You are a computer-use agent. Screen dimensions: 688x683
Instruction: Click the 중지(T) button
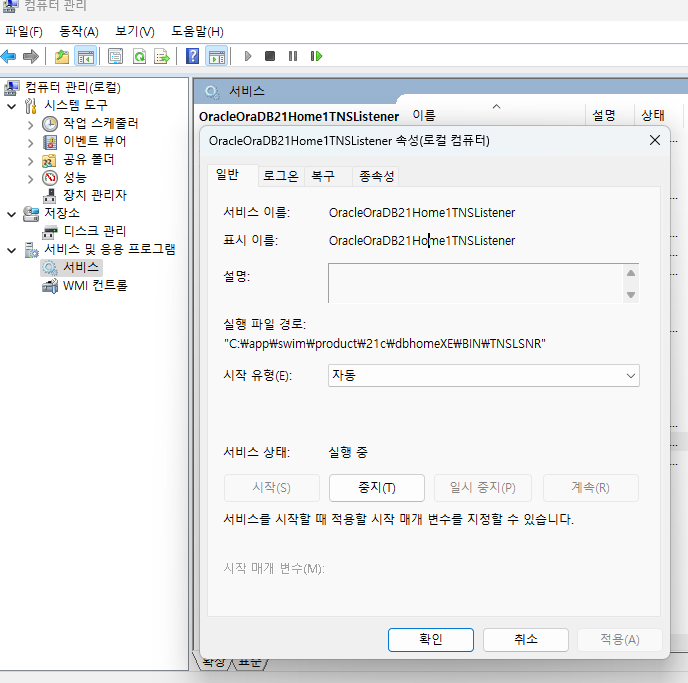pyautogui.click(x=377, y=488)
